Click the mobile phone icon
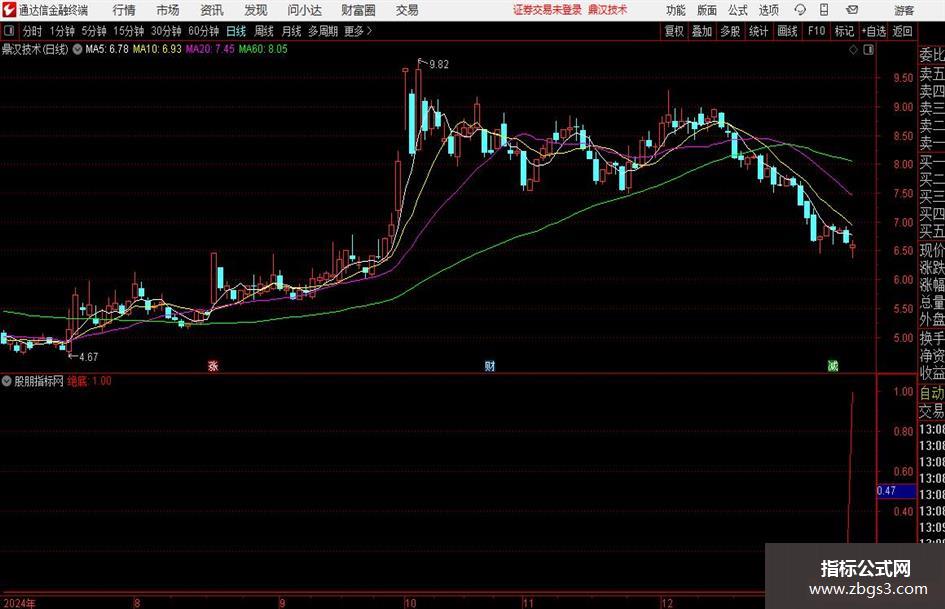The width and height of the screenshot is (945, 609). coord(824,10)
